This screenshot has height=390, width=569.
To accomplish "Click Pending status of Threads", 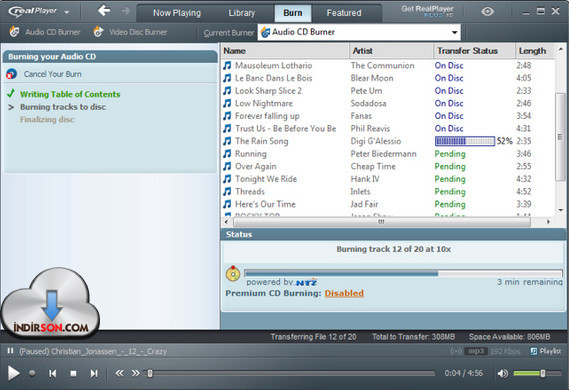I will [x=450, y=192].
